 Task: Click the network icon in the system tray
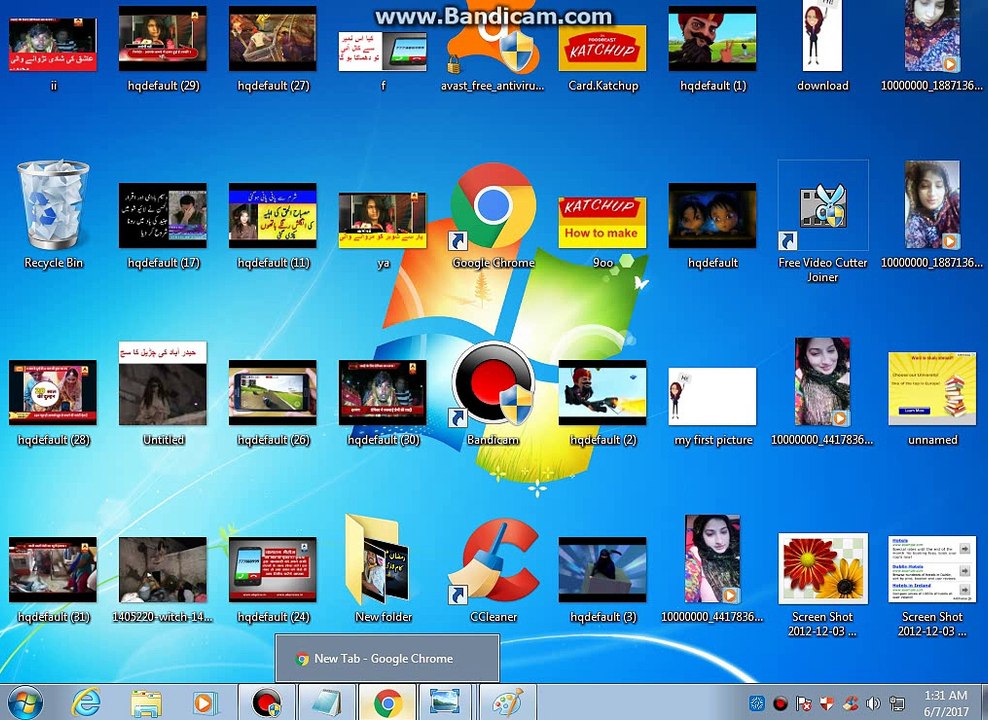[897, 704]
